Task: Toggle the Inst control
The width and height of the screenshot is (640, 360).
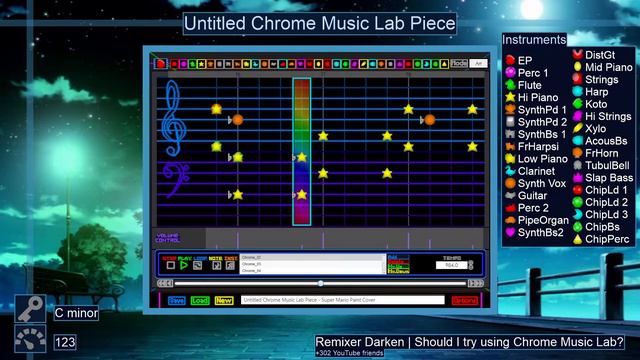Action: [x=230, y=265]
